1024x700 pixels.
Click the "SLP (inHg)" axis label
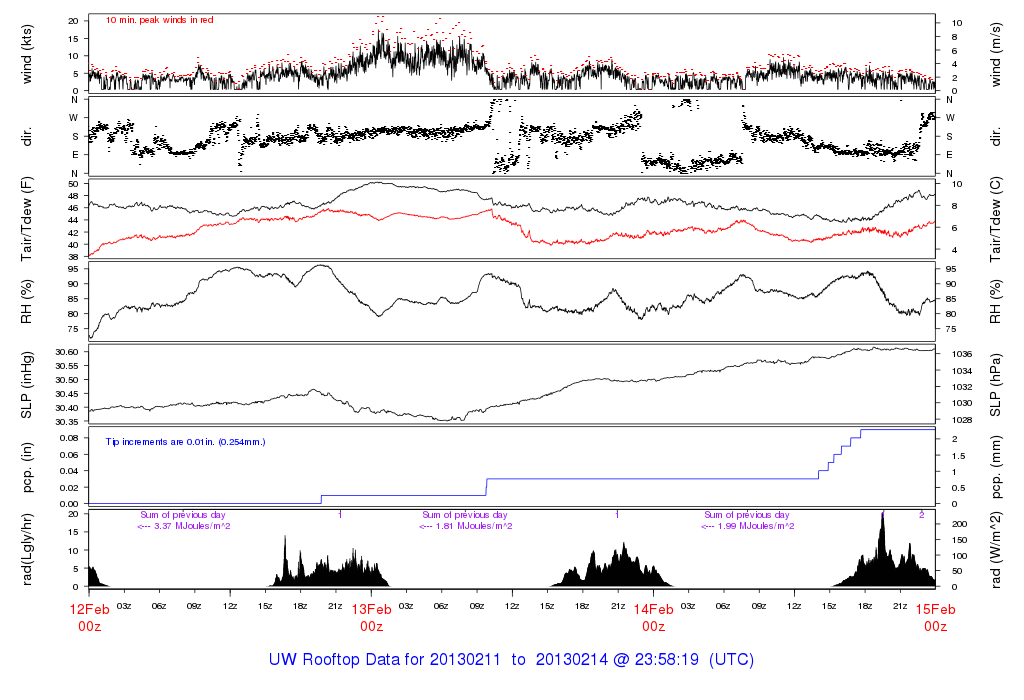coord(27,385)
